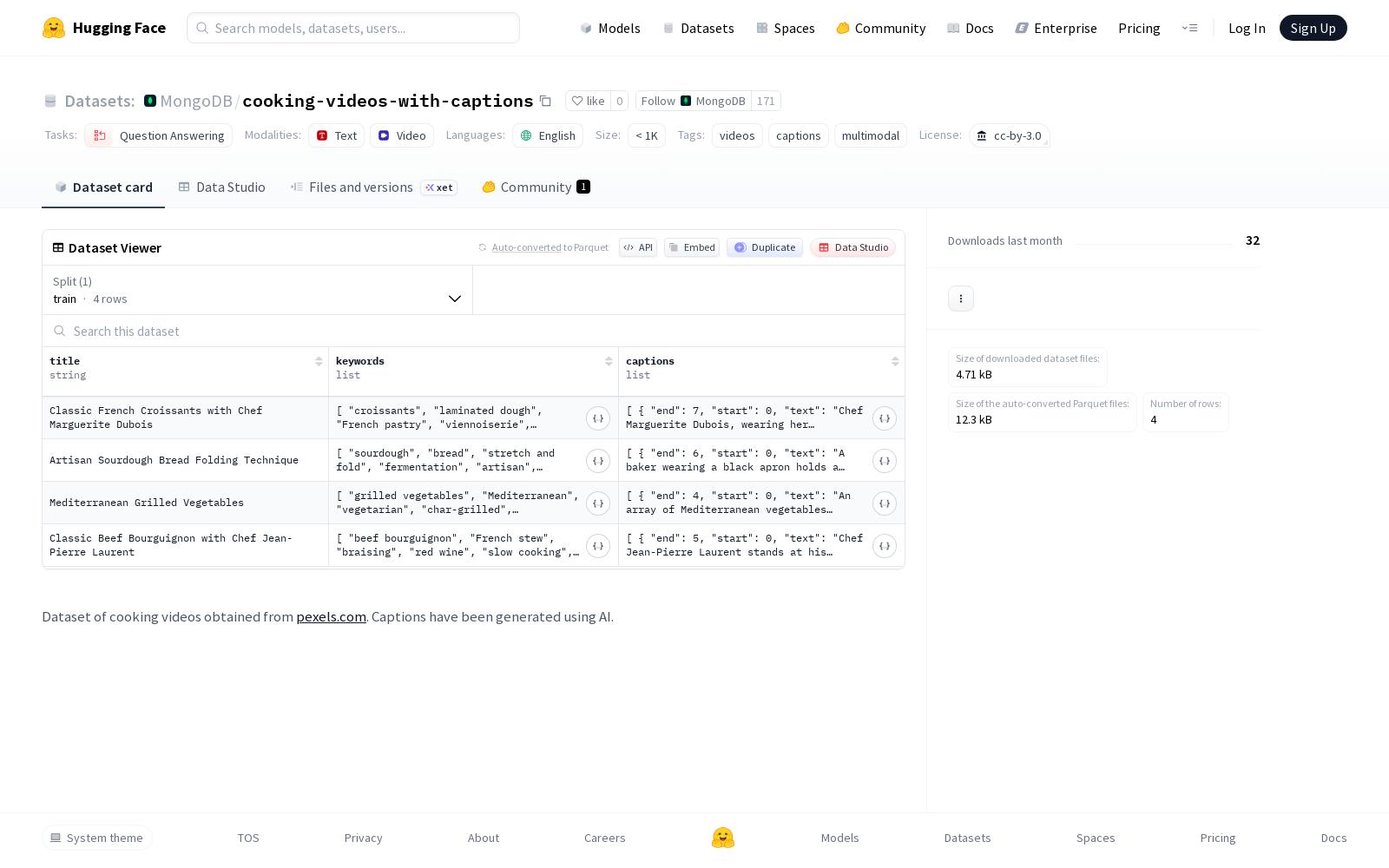The width and height of the screenshot is (1389, 868).
Task: Go to Models in top navigation
Action: [610, 28]
